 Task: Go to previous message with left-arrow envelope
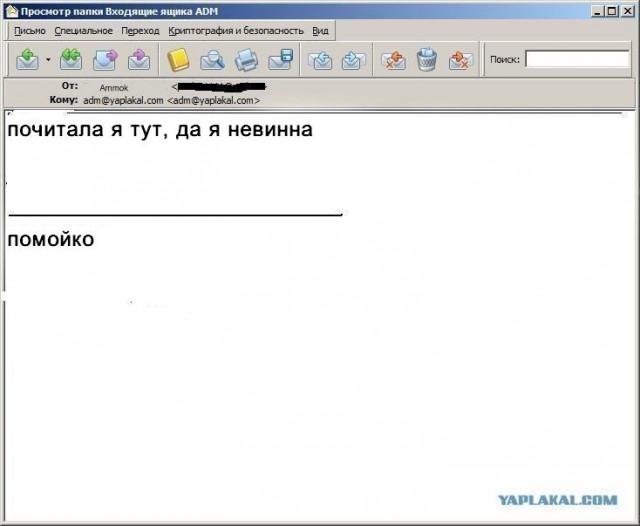320,60
